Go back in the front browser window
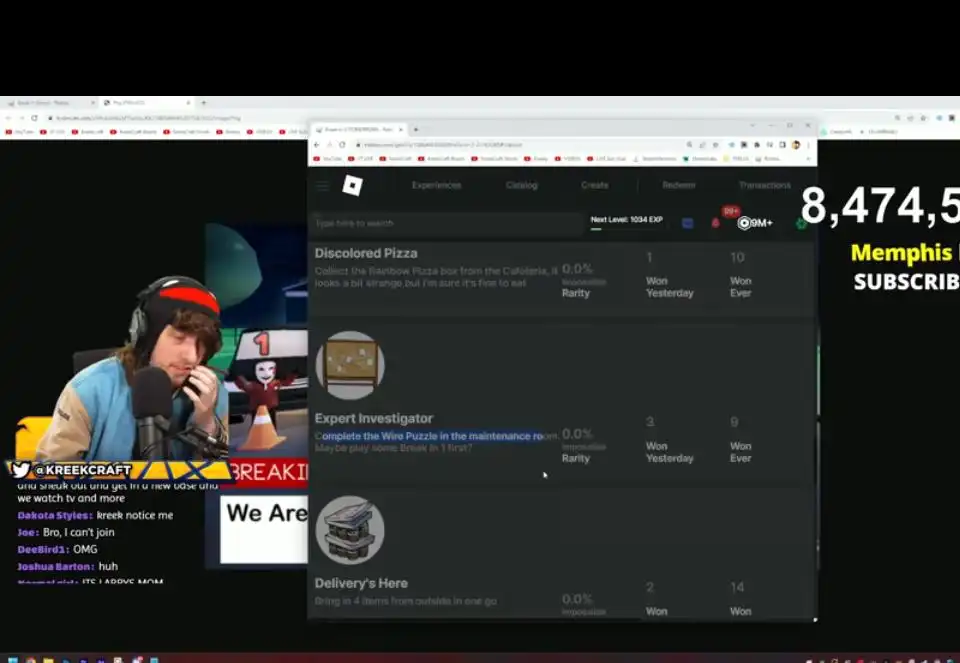This screenshot has width=960, height=663. pyautogui.click(x=317, y=145)
